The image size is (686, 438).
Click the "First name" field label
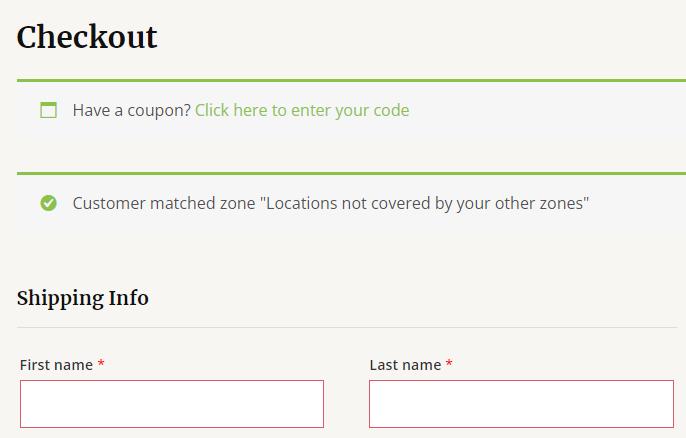56,365
